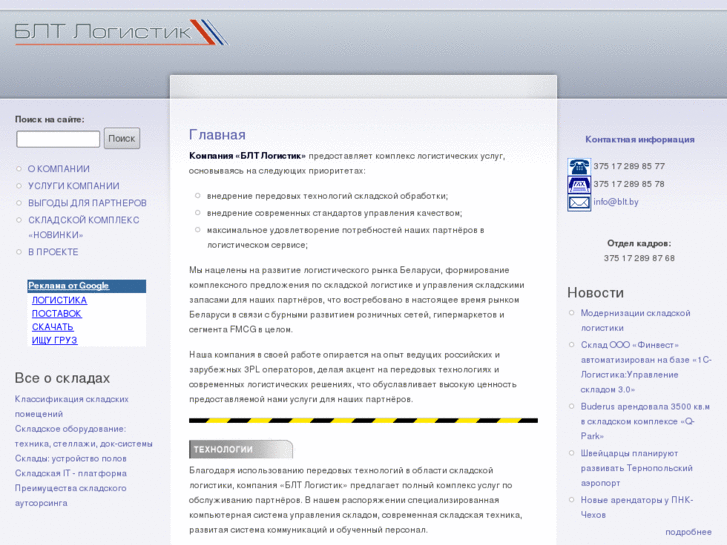Viewport: 727px width, 545px height.
Task: Open О КОМПАНИИ menu item
Action: [59, 169]
